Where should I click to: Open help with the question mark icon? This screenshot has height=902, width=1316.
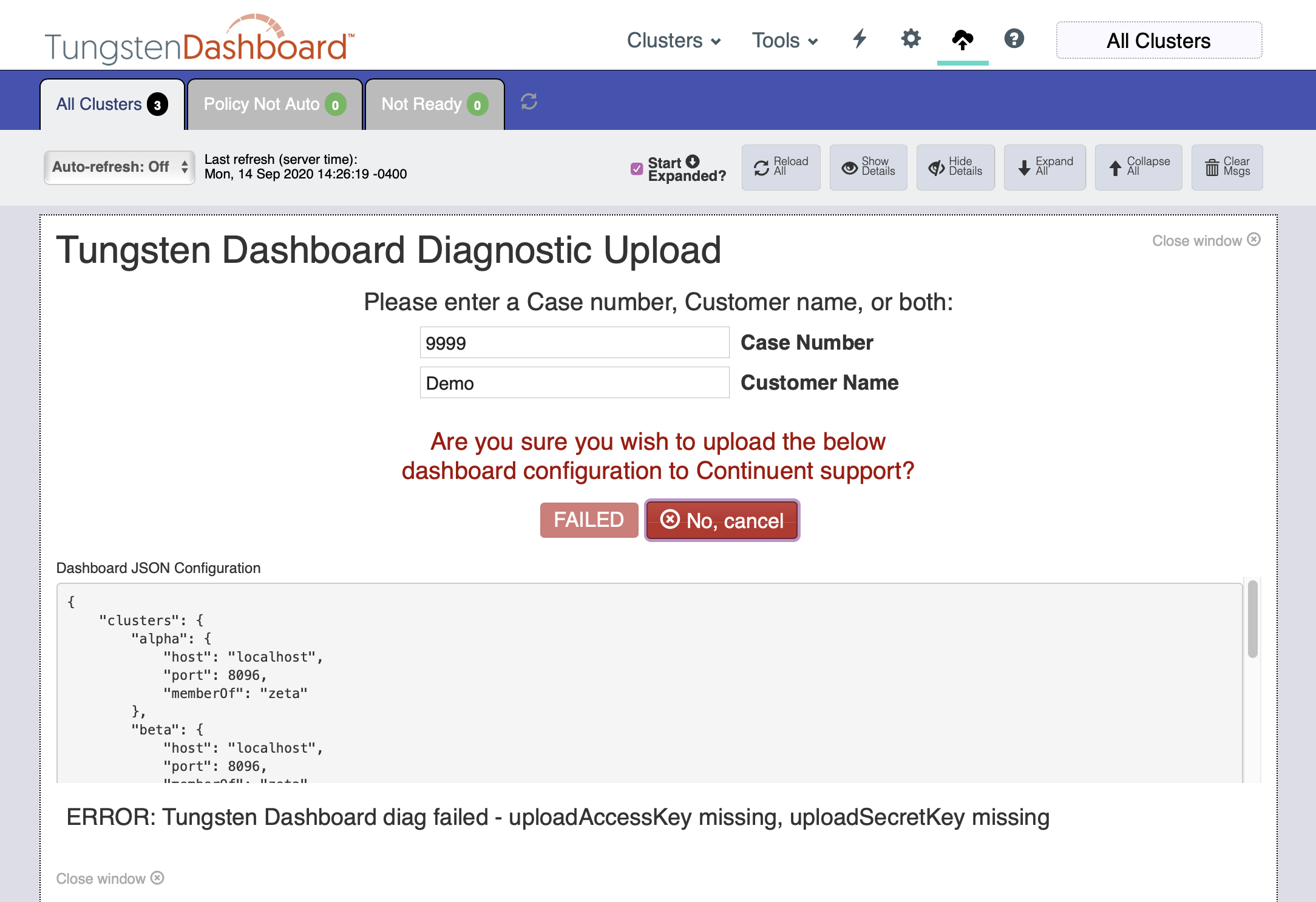click(x=1014, y=39)
